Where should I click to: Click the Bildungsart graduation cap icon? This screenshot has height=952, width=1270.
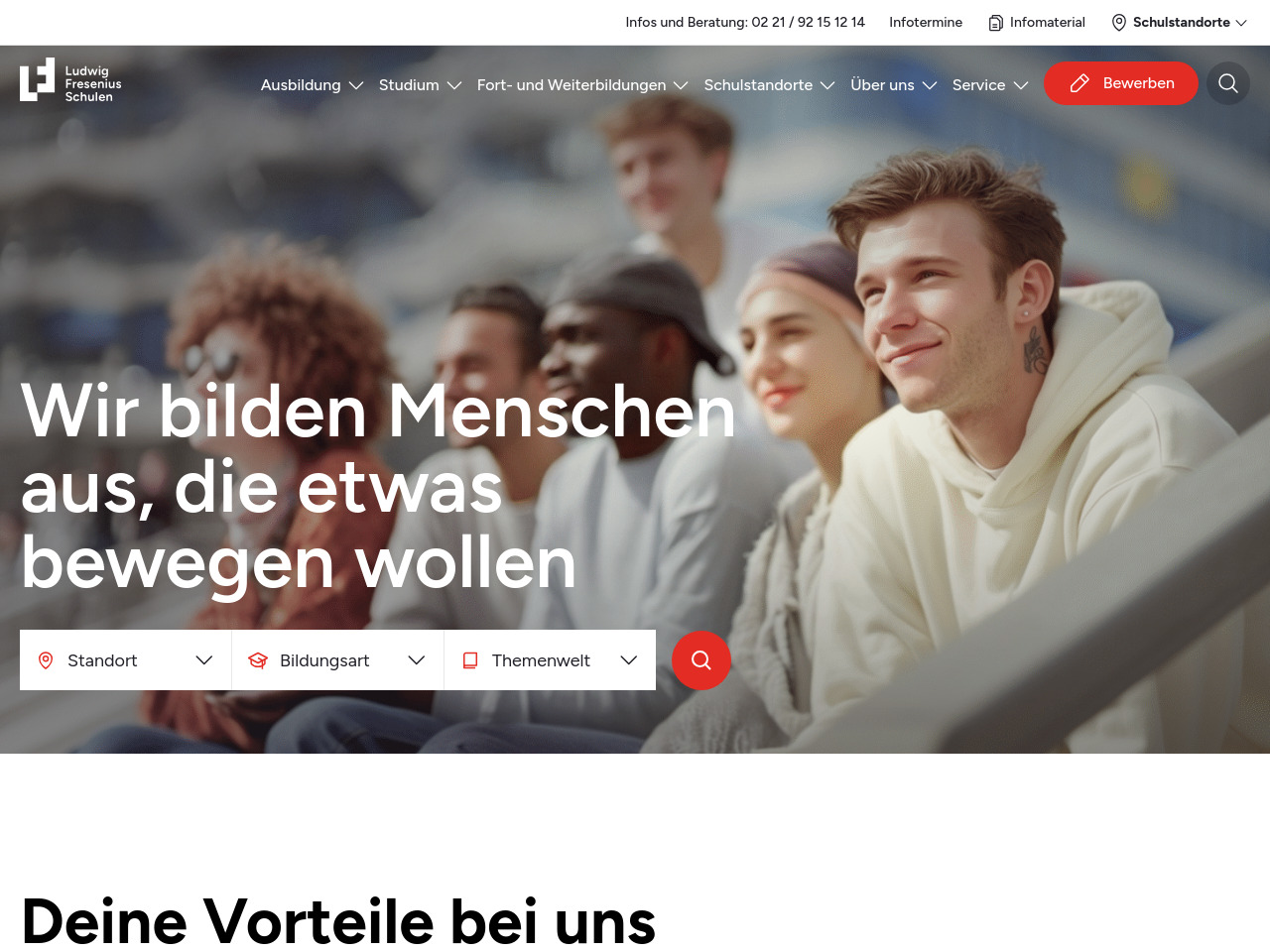[258, 660]
